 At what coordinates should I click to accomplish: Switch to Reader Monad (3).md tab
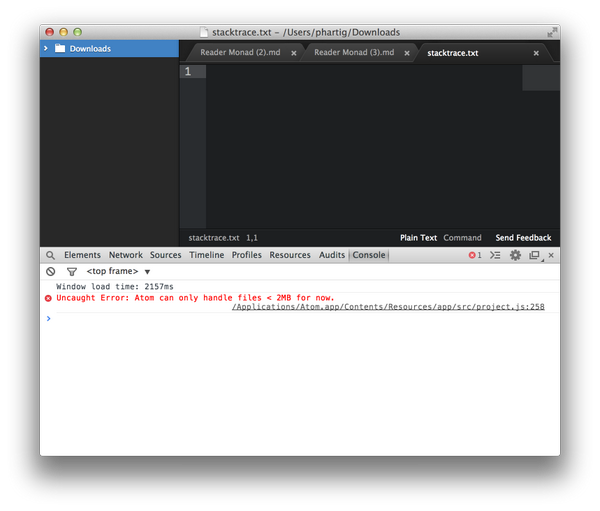(354, 52)
